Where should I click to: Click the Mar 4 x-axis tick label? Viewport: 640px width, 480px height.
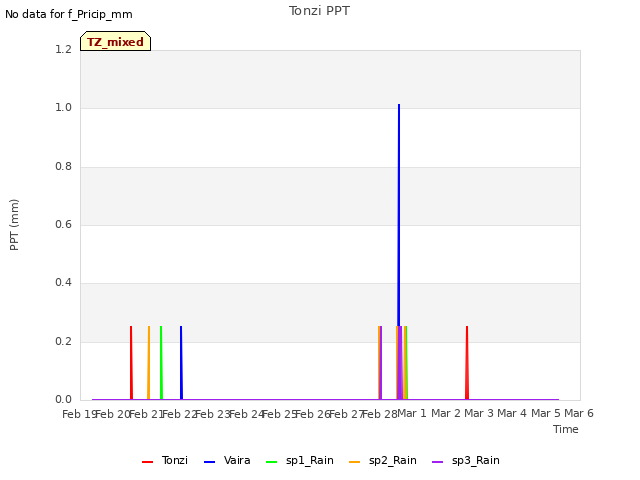click(x=512, y=413)
